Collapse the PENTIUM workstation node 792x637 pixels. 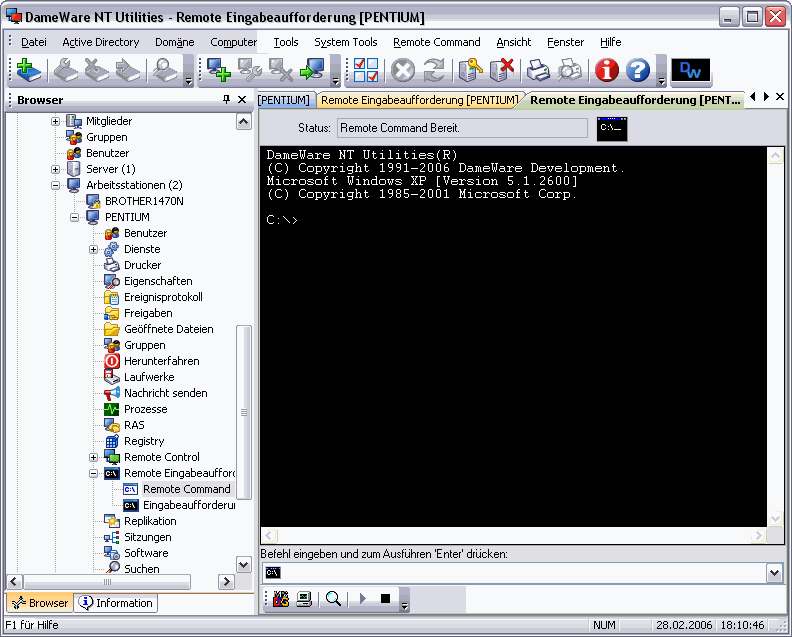click(x=75, y=217)
